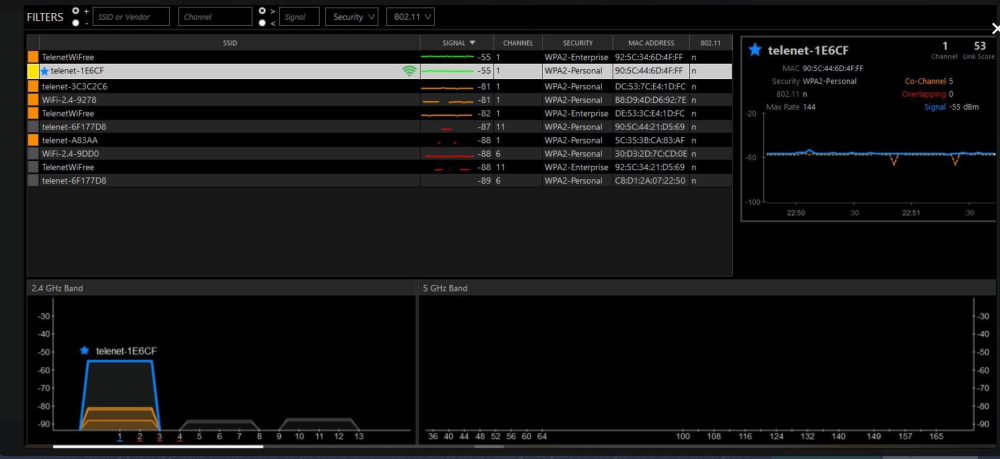1000x459 pixels.
Task: Select the telenet-1E6CF SSID name
Action: pyautogui.click(x=77, y=71)
